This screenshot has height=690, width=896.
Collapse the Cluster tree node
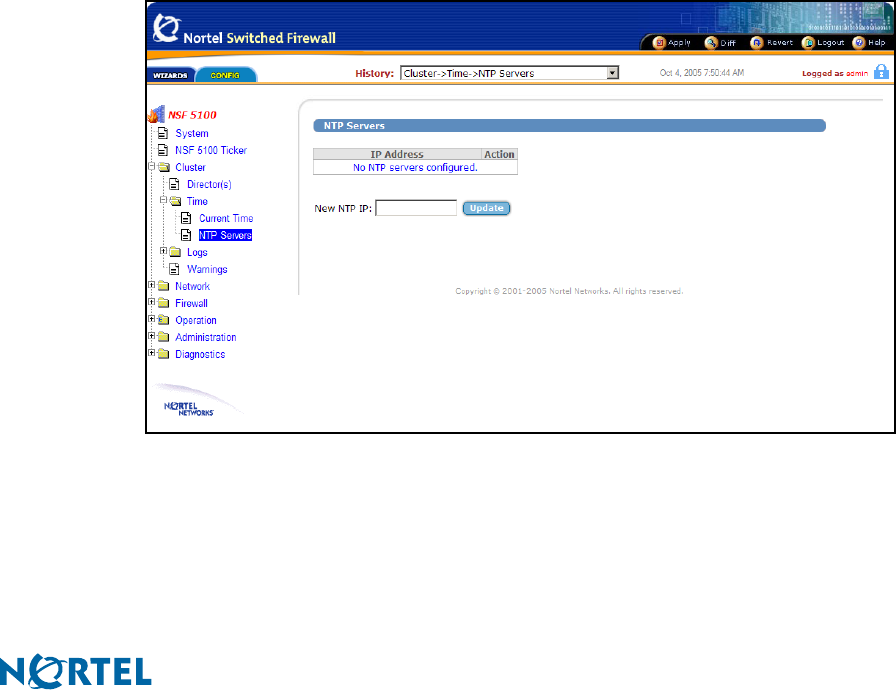(151, 166)
